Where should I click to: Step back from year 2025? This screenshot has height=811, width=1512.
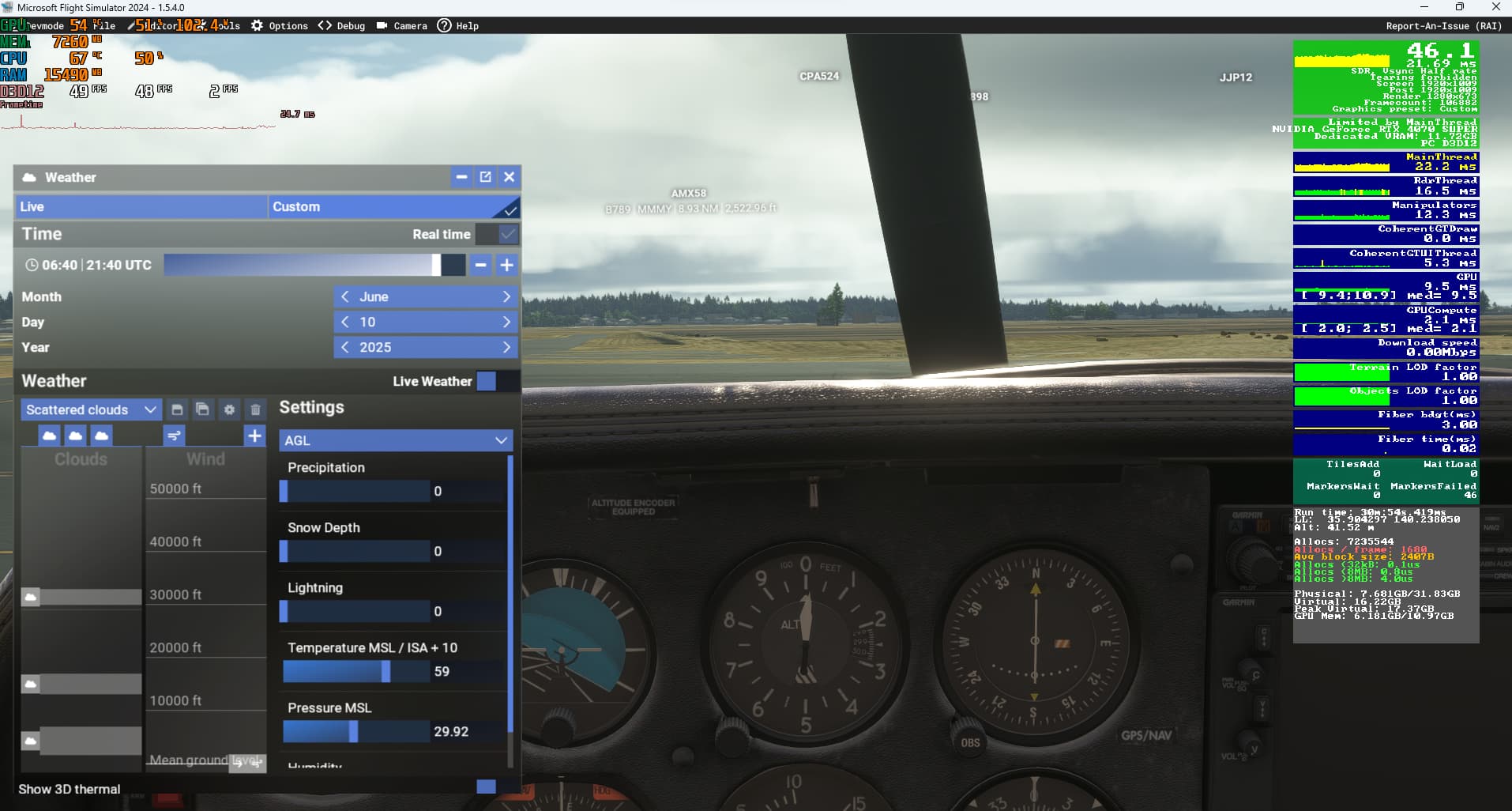pyautogui.click(x=345, y=347)
